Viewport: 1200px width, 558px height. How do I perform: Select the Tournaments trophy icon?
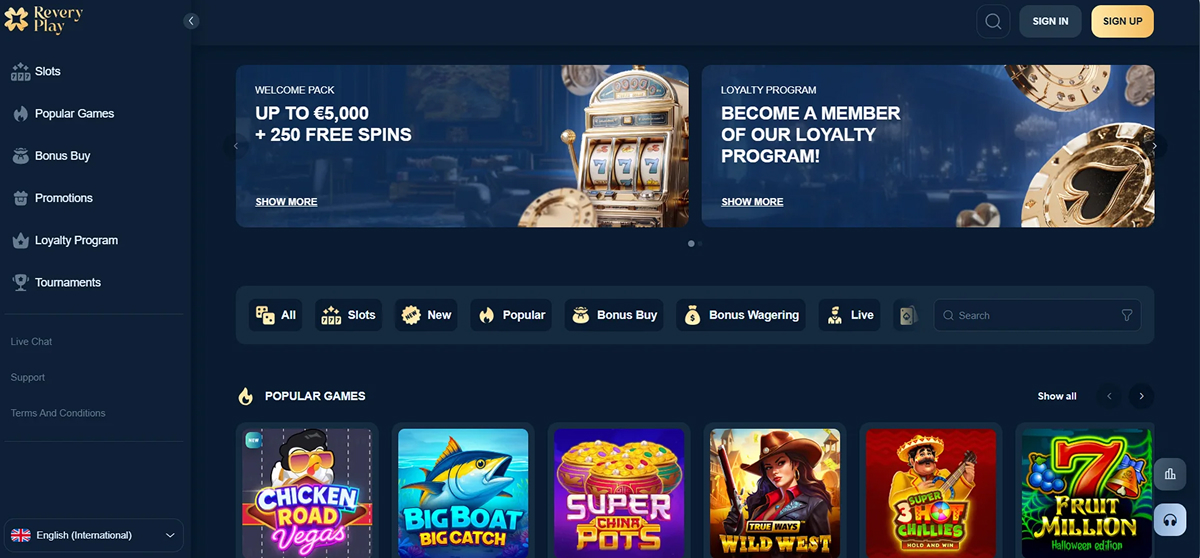point(20,283)
